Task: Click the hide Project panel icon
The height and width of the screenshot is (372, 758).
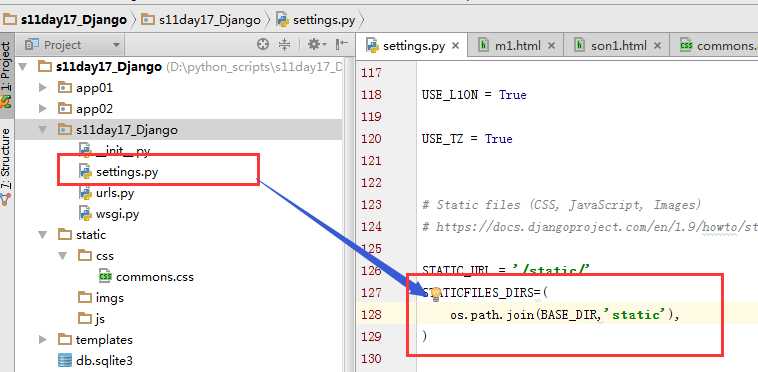Action: [x=342, y=45]
